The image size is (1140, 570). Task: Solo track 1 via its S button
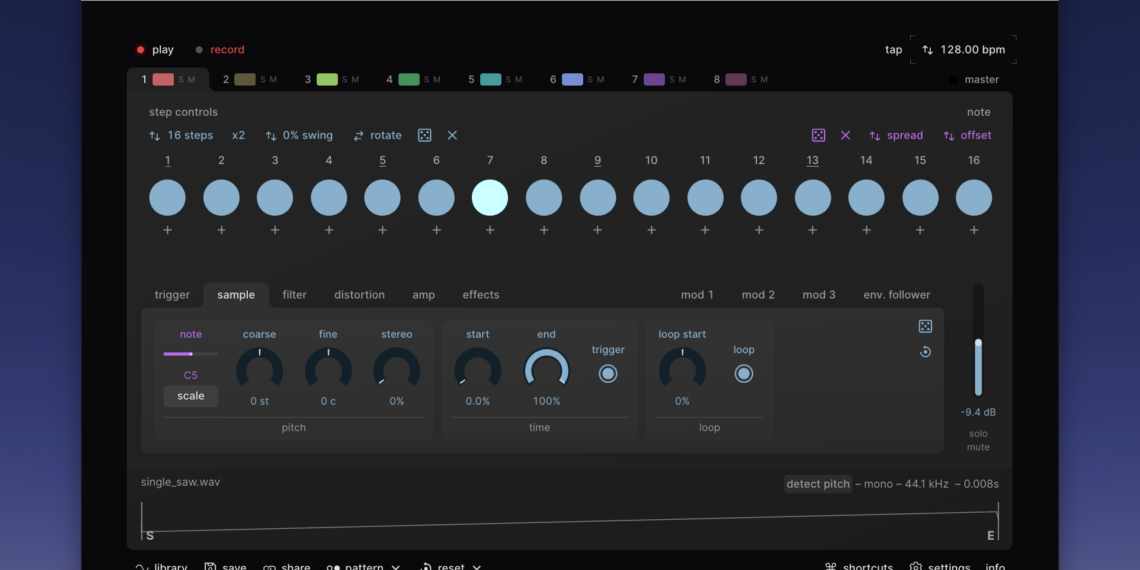[181, 80]
